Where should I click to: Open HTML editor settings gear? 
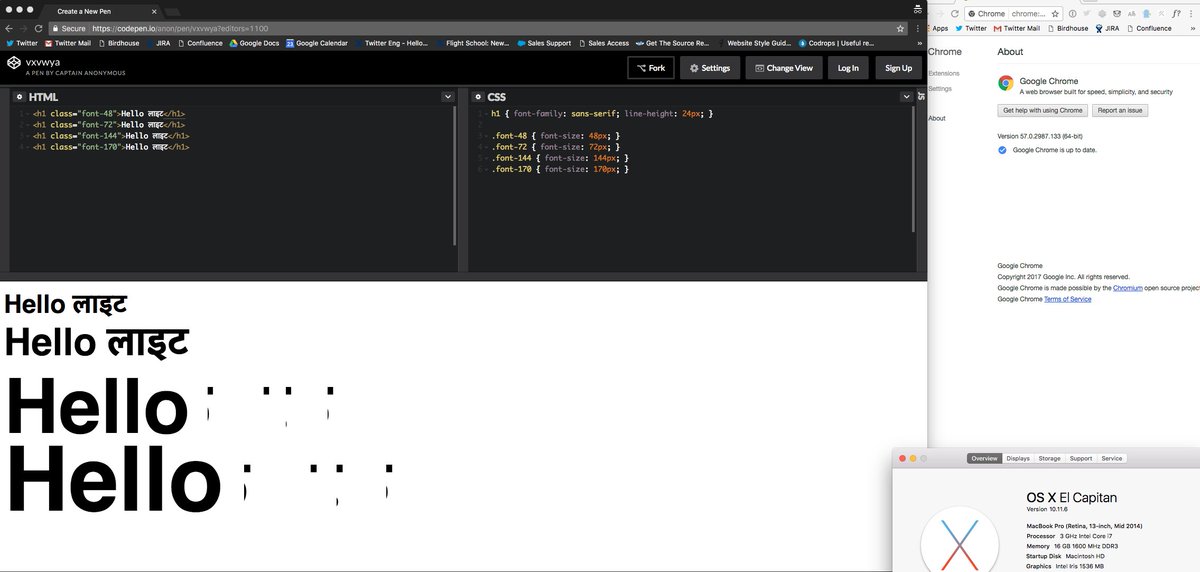pos(19,97)
